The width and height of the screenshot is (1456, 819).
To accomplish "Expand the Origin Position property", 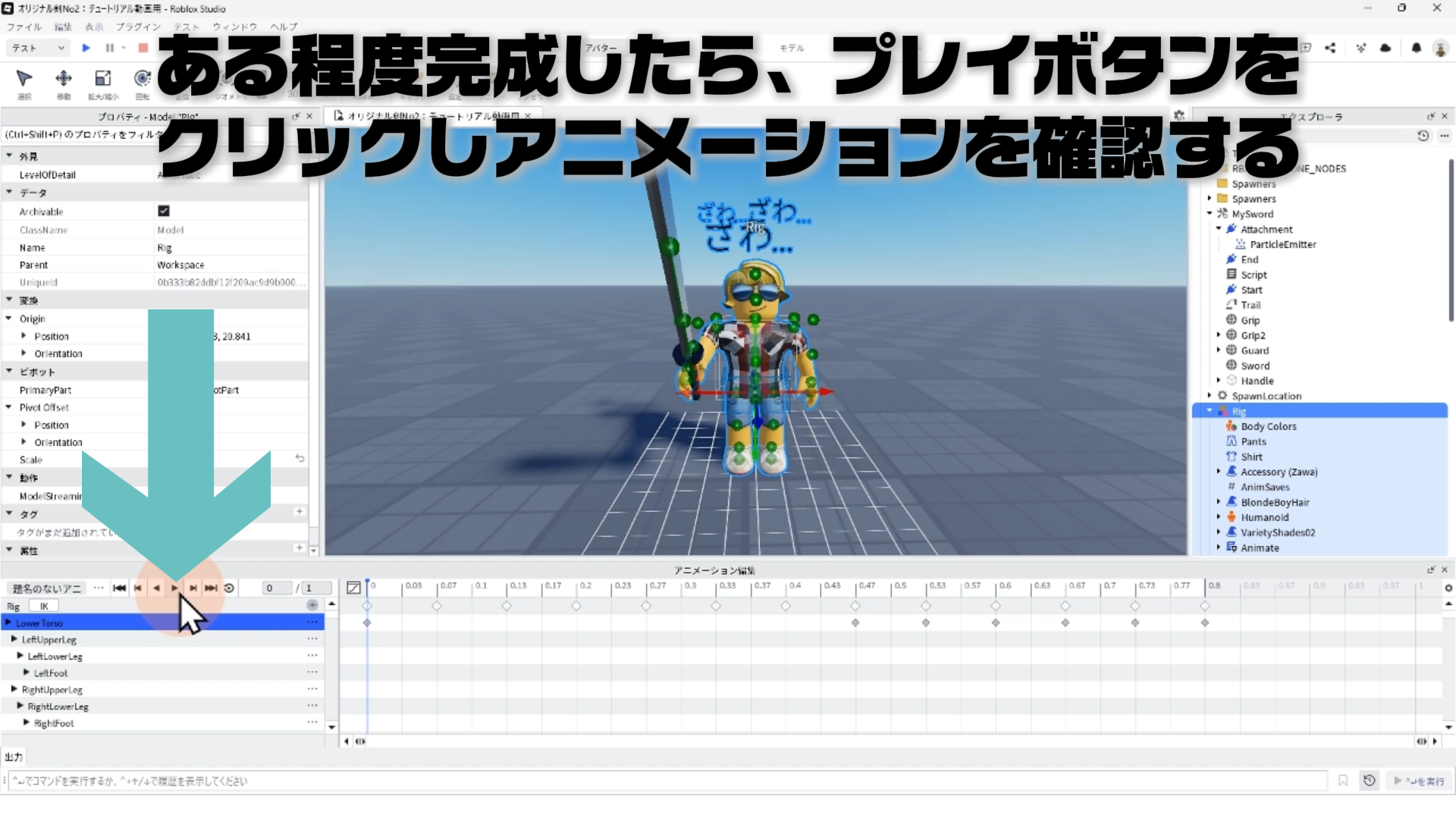I will pos(24,336).
